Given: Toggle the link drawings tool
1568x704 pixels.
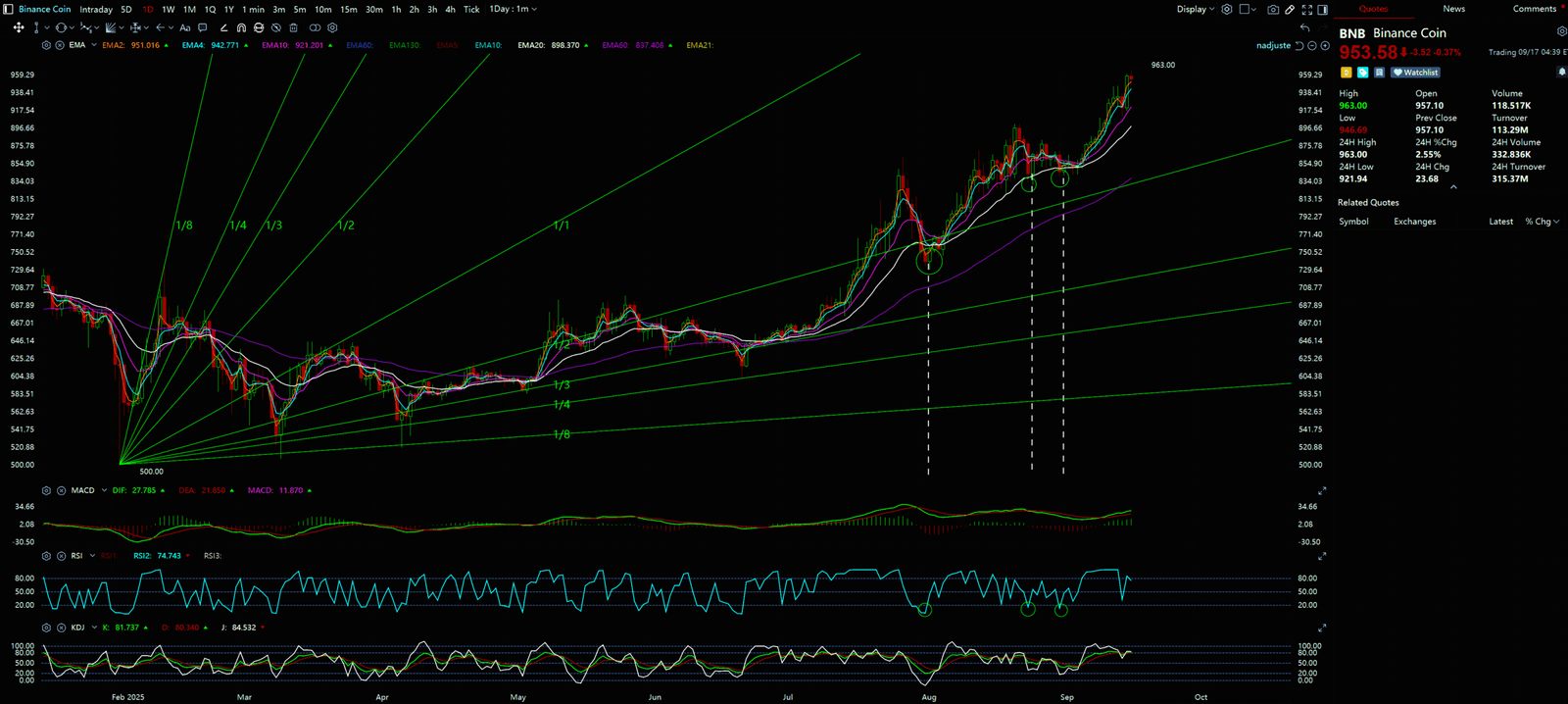Looking at the screenshot, I should click(315, 27).
